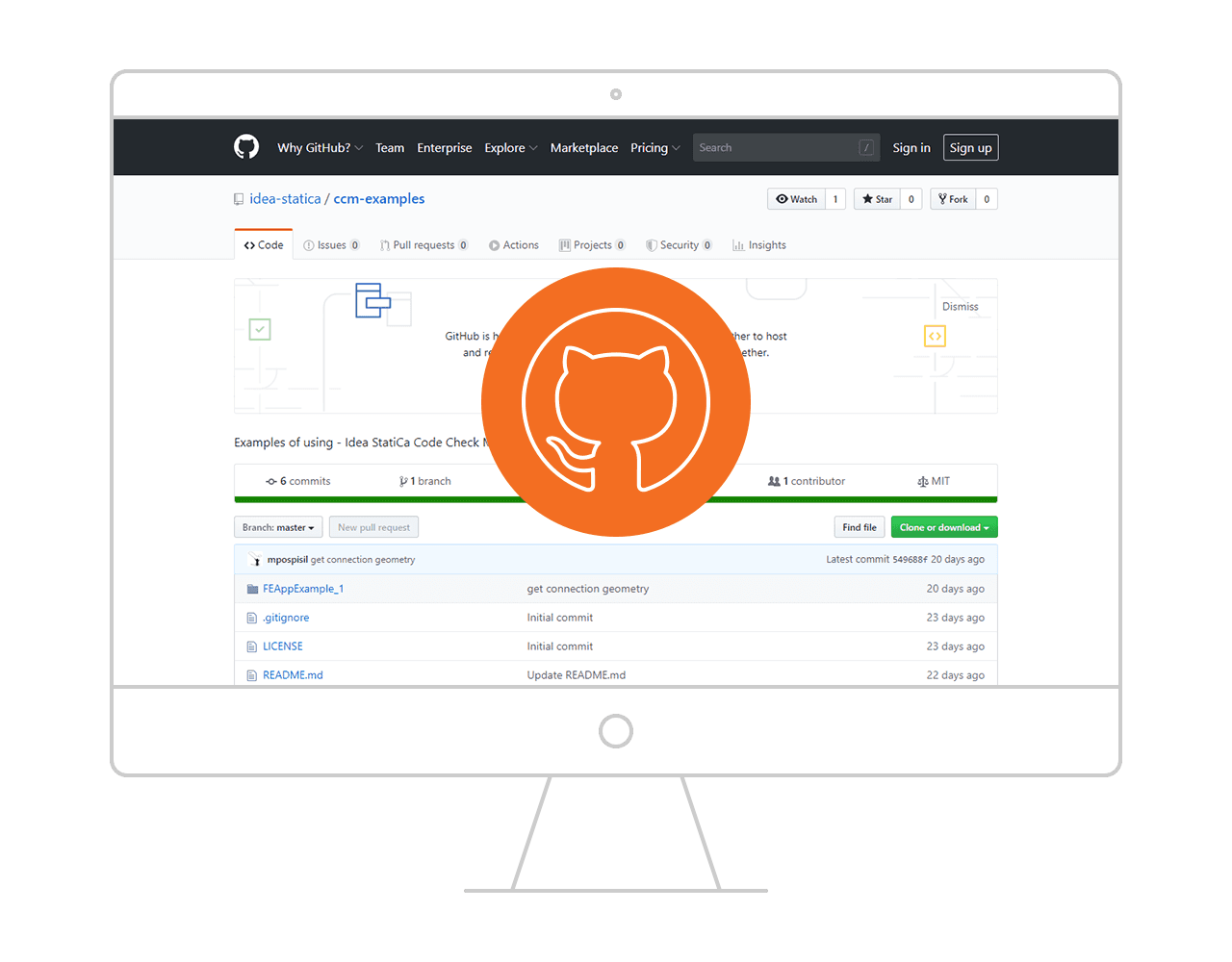1232x962 pixels.
Task: Open FEAppExample_1 row commit message
Action: [x=588, y=589]
